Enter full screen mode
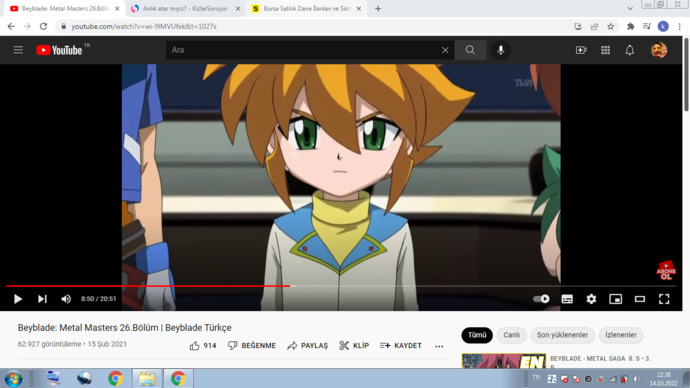Screen dimensions: 690x388 pyautogui.click(x=664, y=299)
